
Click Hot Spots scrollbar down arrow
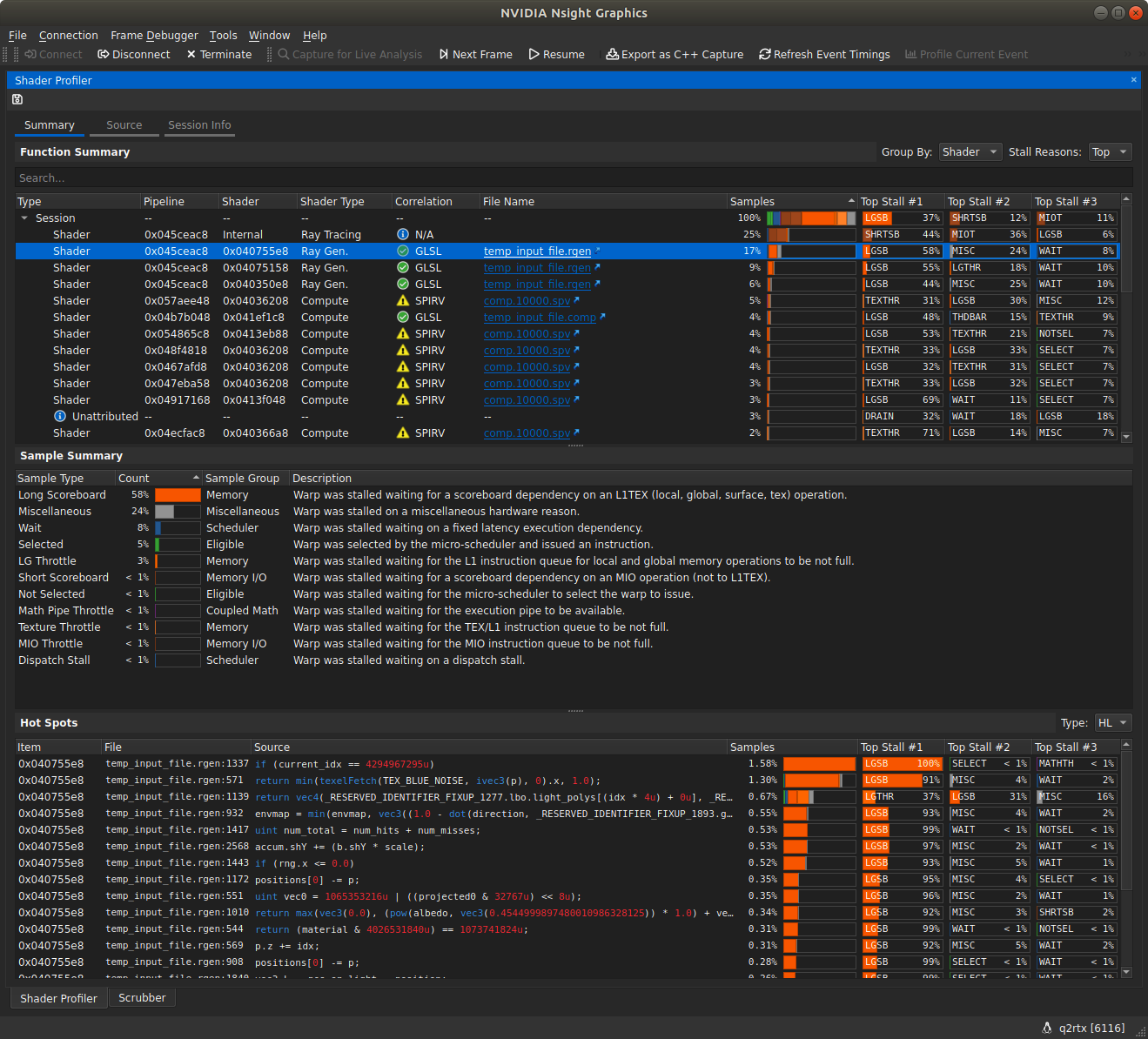[1126, 972]
